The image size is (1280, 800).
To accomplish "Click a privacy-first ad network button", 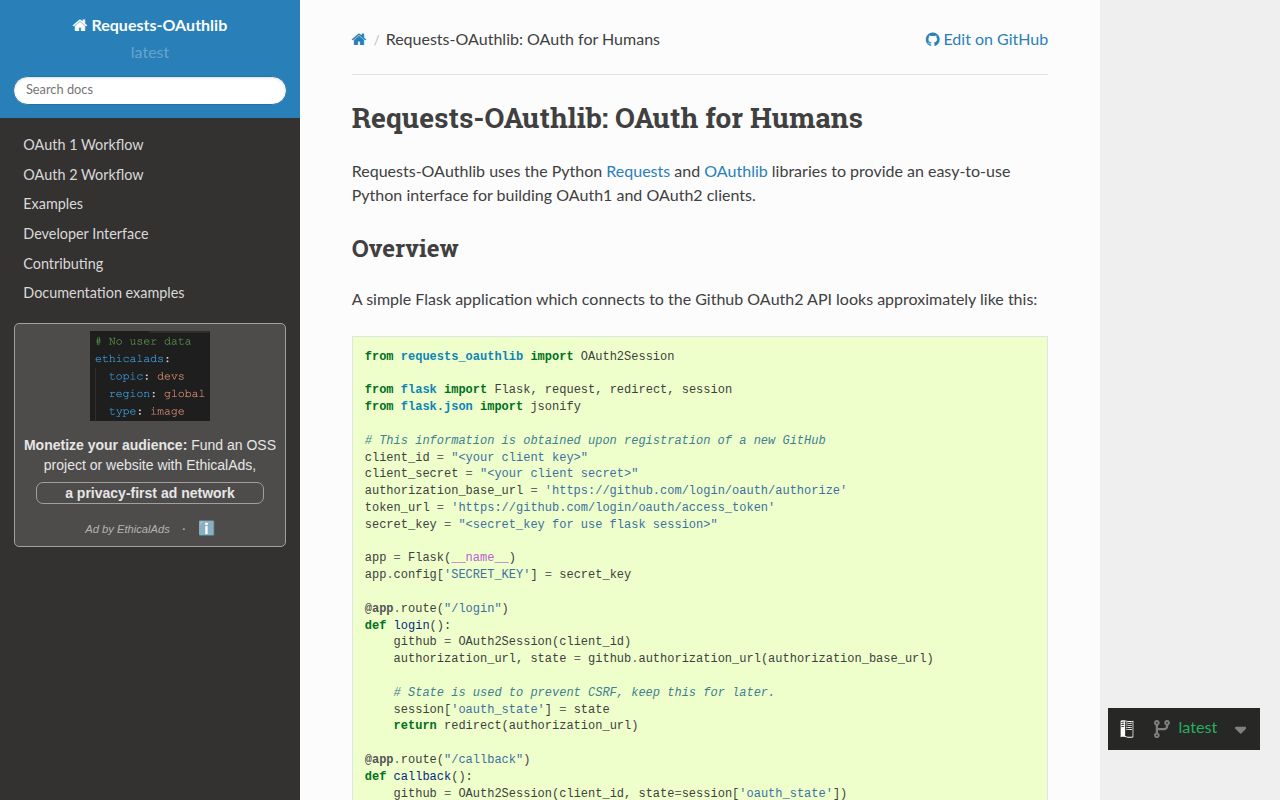I will [150, 493].
